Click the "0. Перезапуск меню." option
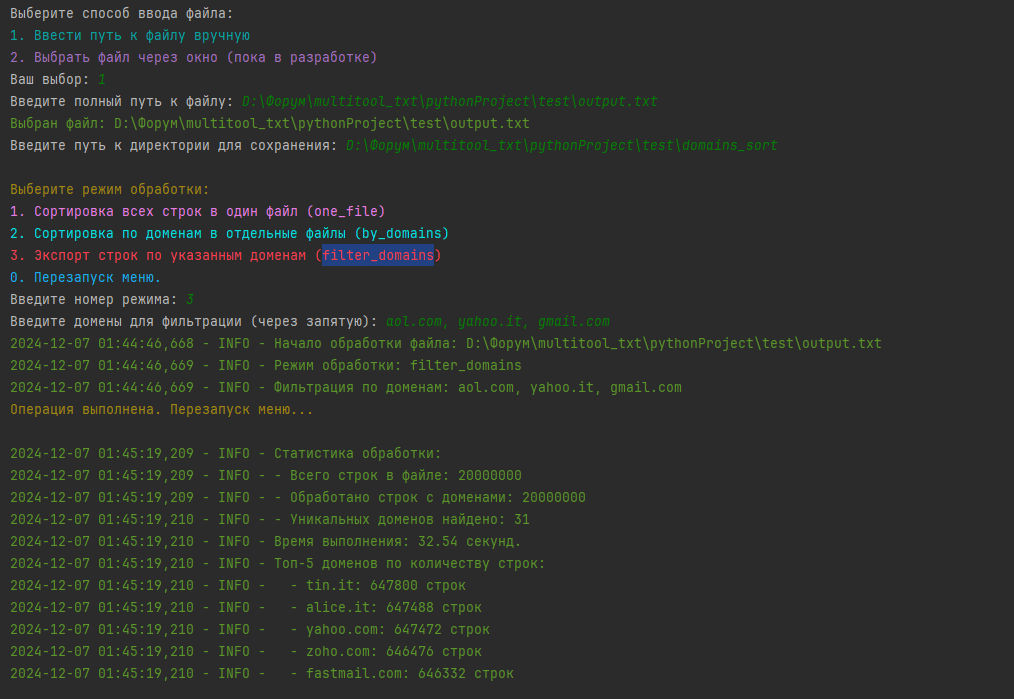This screenshot has height=699, width=1014. tap(86, 277)
